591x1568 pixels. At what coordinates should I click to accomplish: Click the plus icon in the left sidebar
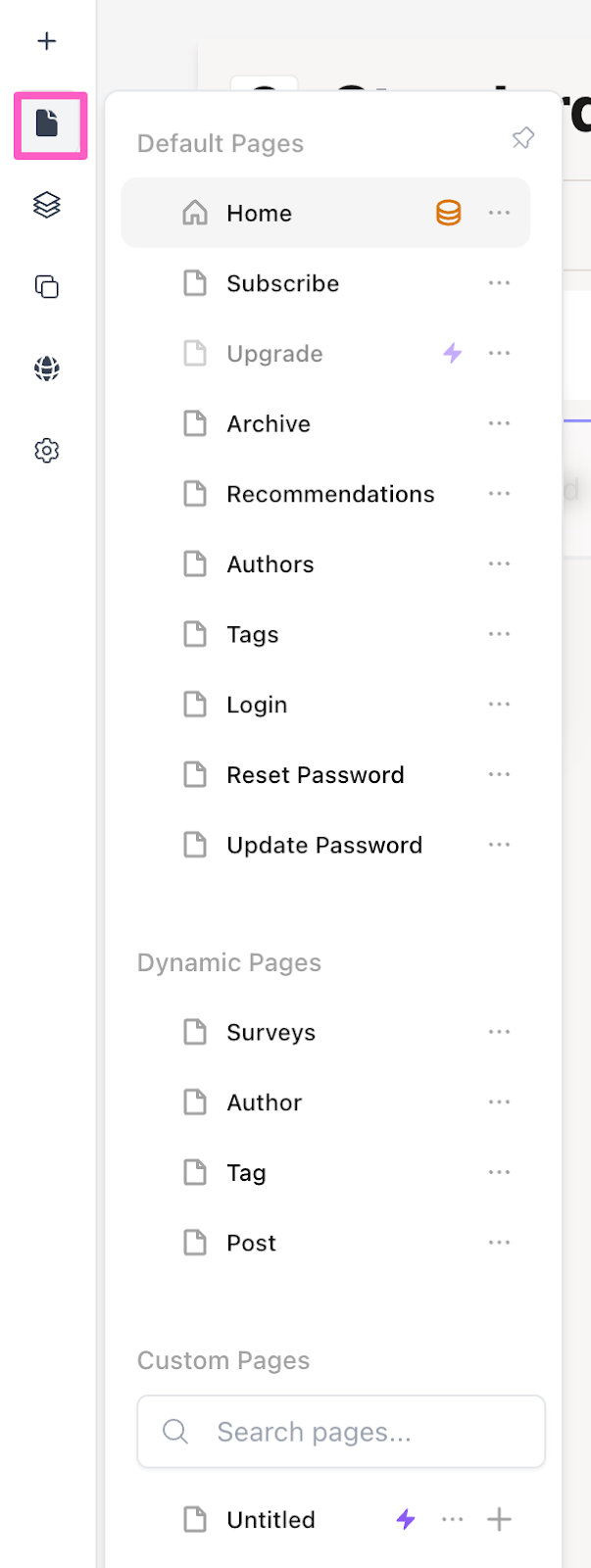[x=46, y=41]
